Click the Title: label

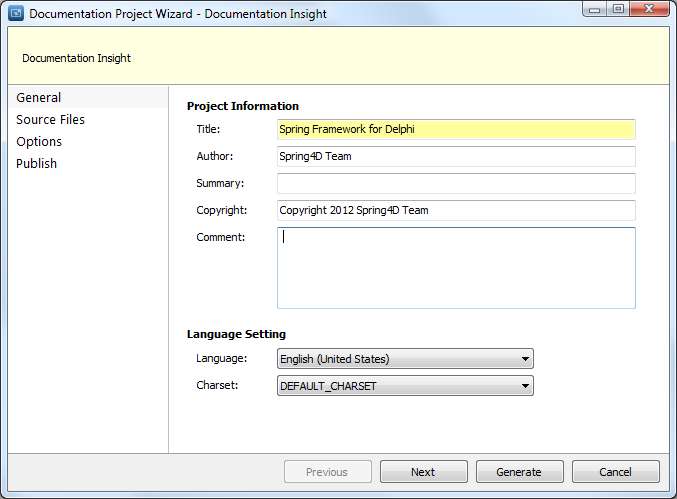pyautogui.click(x=208, y=129)
